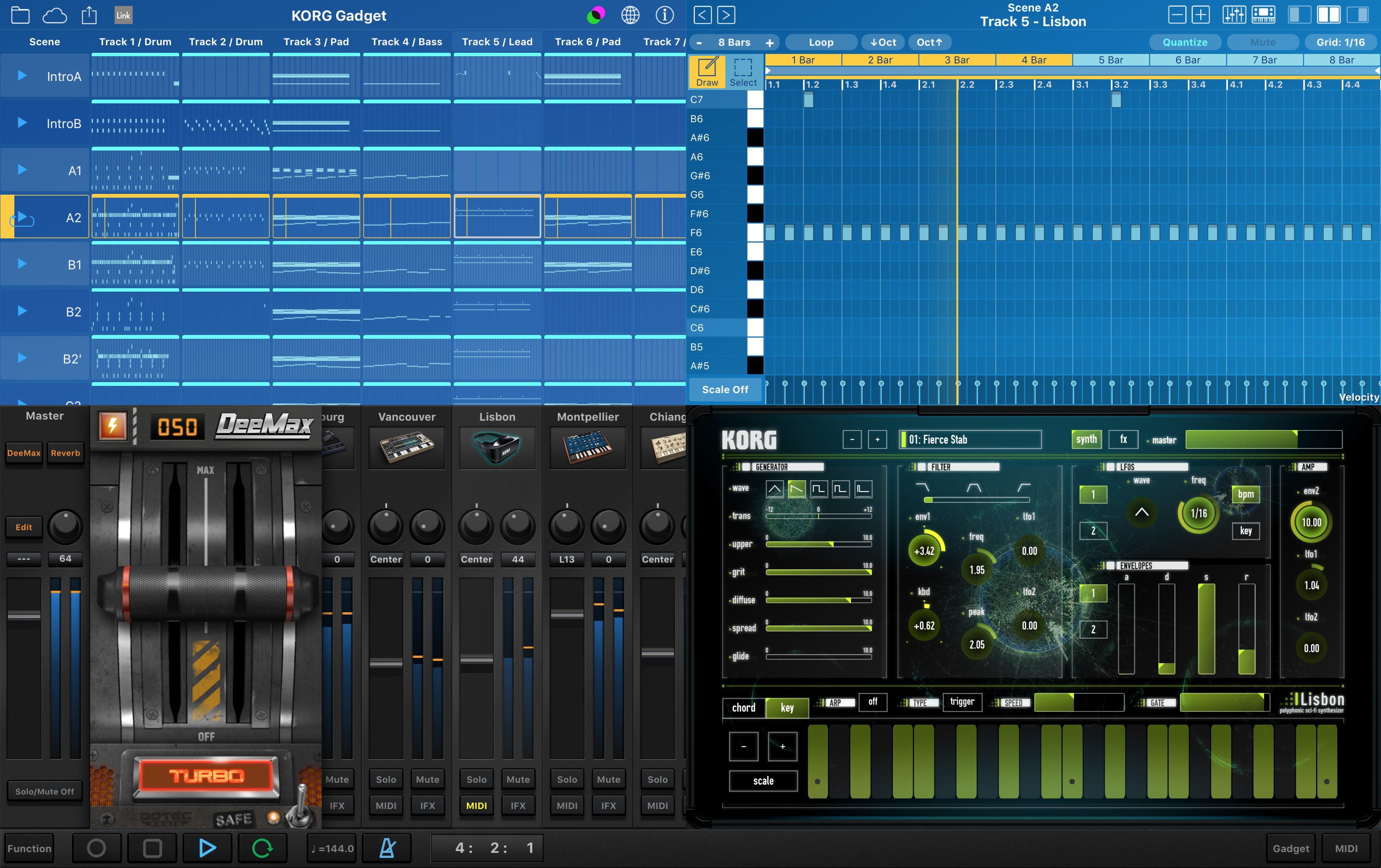Viewport: 1381px width, 868px height.
Task: Click the transport Record button
Action: point(96,848)
